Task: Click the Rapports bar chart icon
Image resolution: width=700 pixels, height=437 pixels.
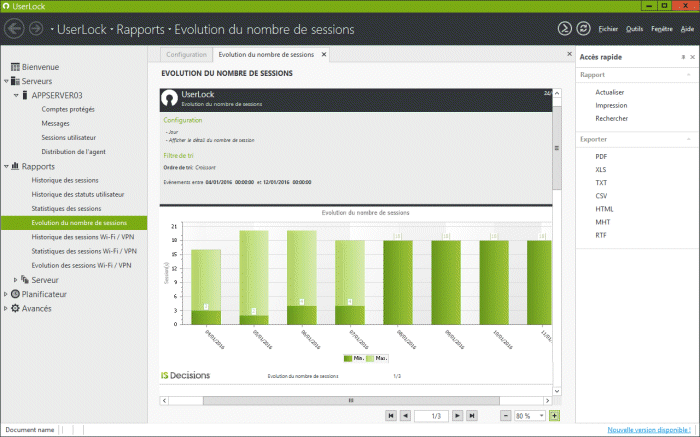Action: 15,166
